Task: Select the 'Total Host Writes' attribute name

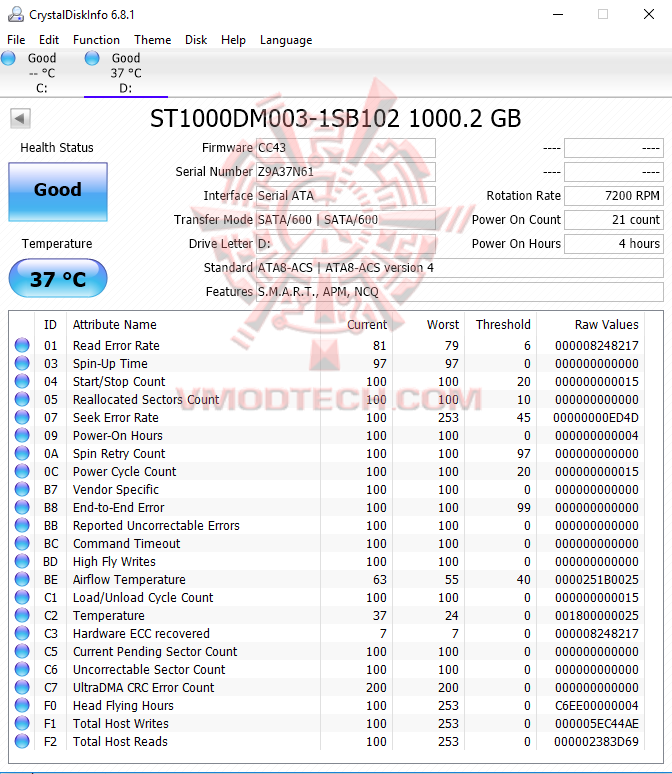Action: 121,724
